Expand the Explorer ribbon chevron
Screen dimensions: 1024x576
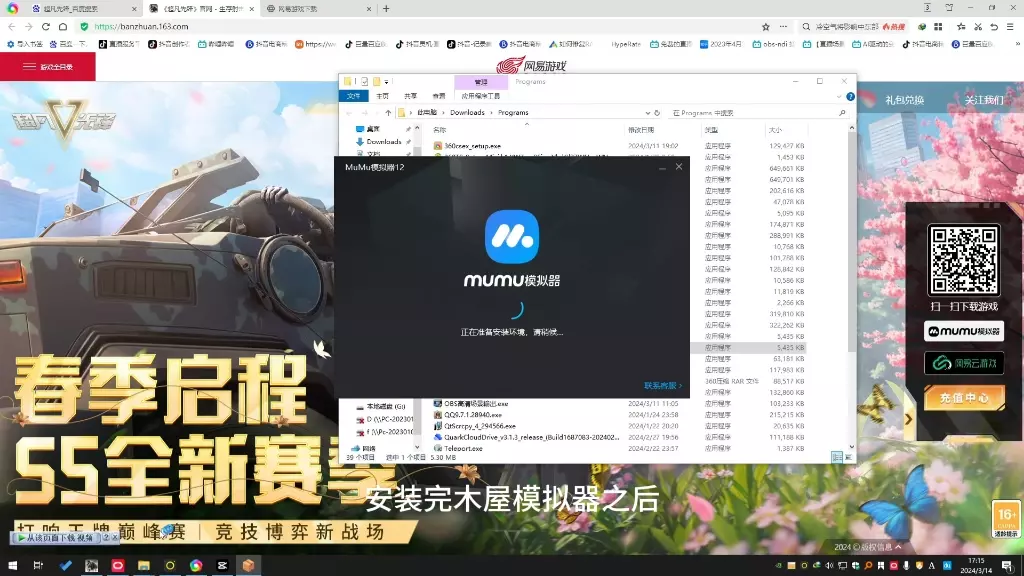pos(839,97)
